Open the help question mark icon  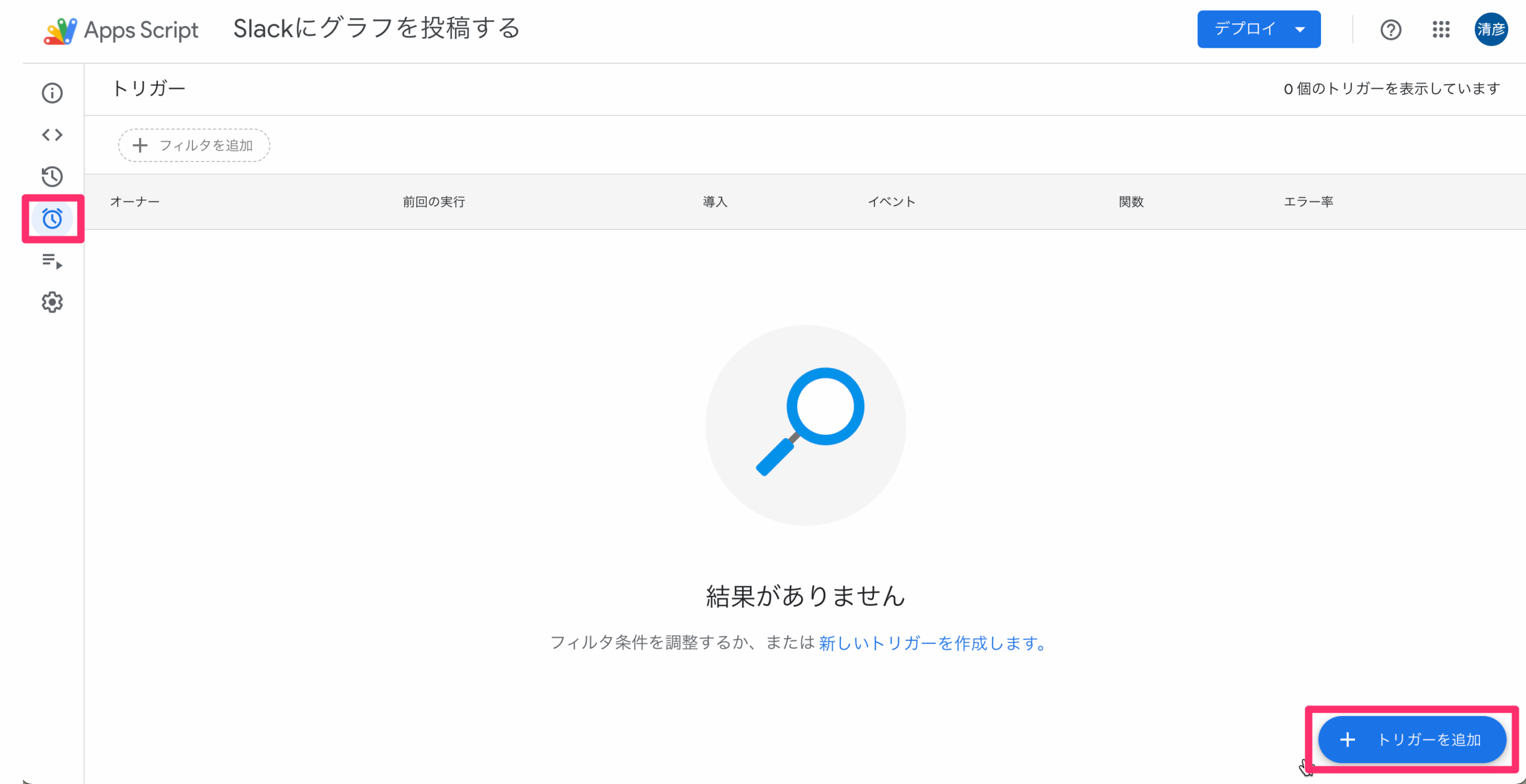click(x=1391, y=30)
